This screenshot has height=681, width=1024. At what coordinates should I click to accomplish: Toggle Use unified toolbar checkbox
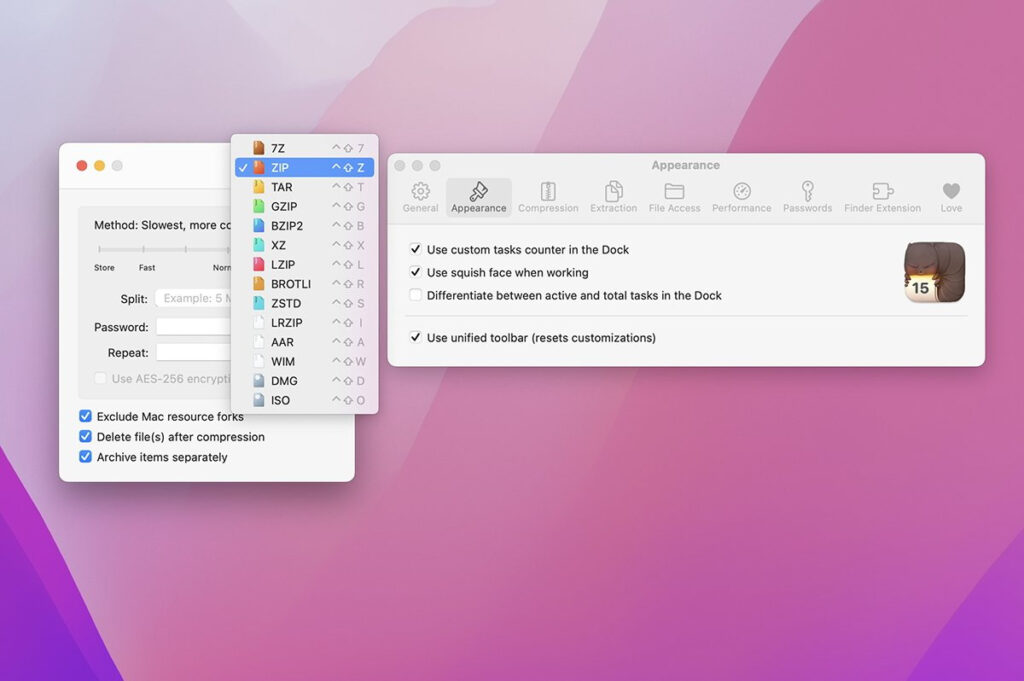point(416,338)
